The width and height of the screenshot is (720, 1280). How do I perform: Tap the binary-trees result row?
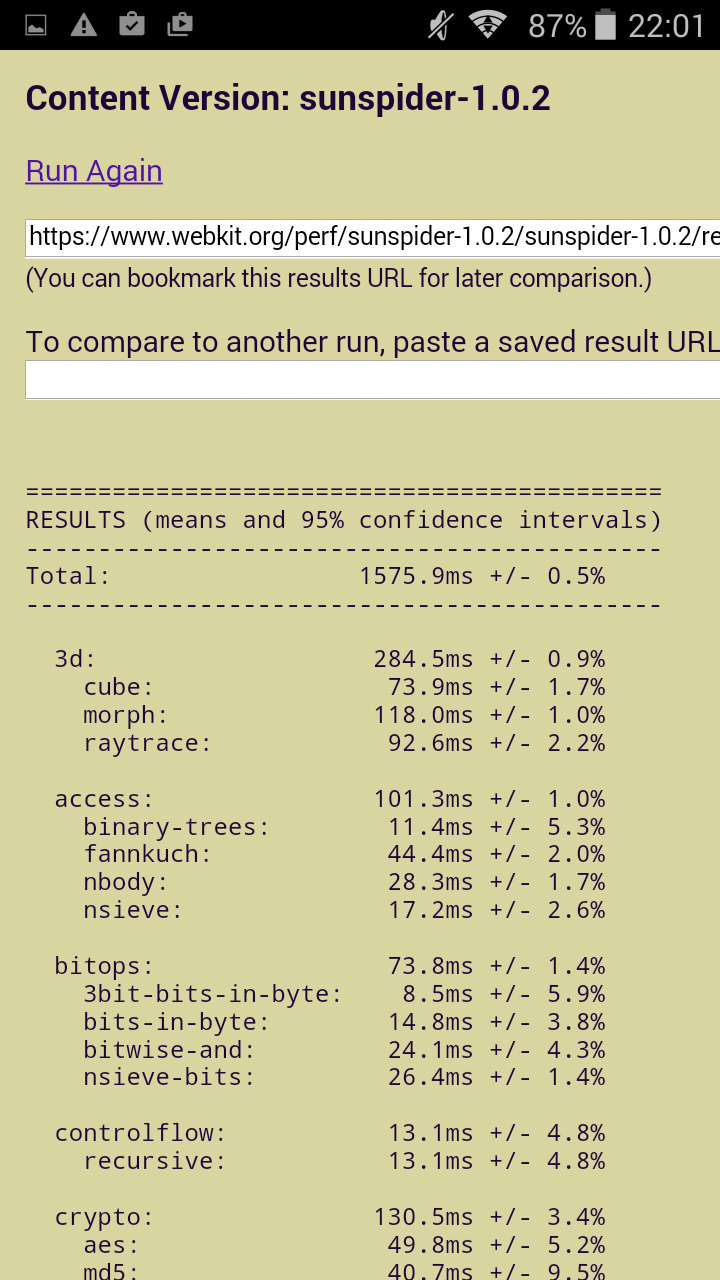click(344, 827)
